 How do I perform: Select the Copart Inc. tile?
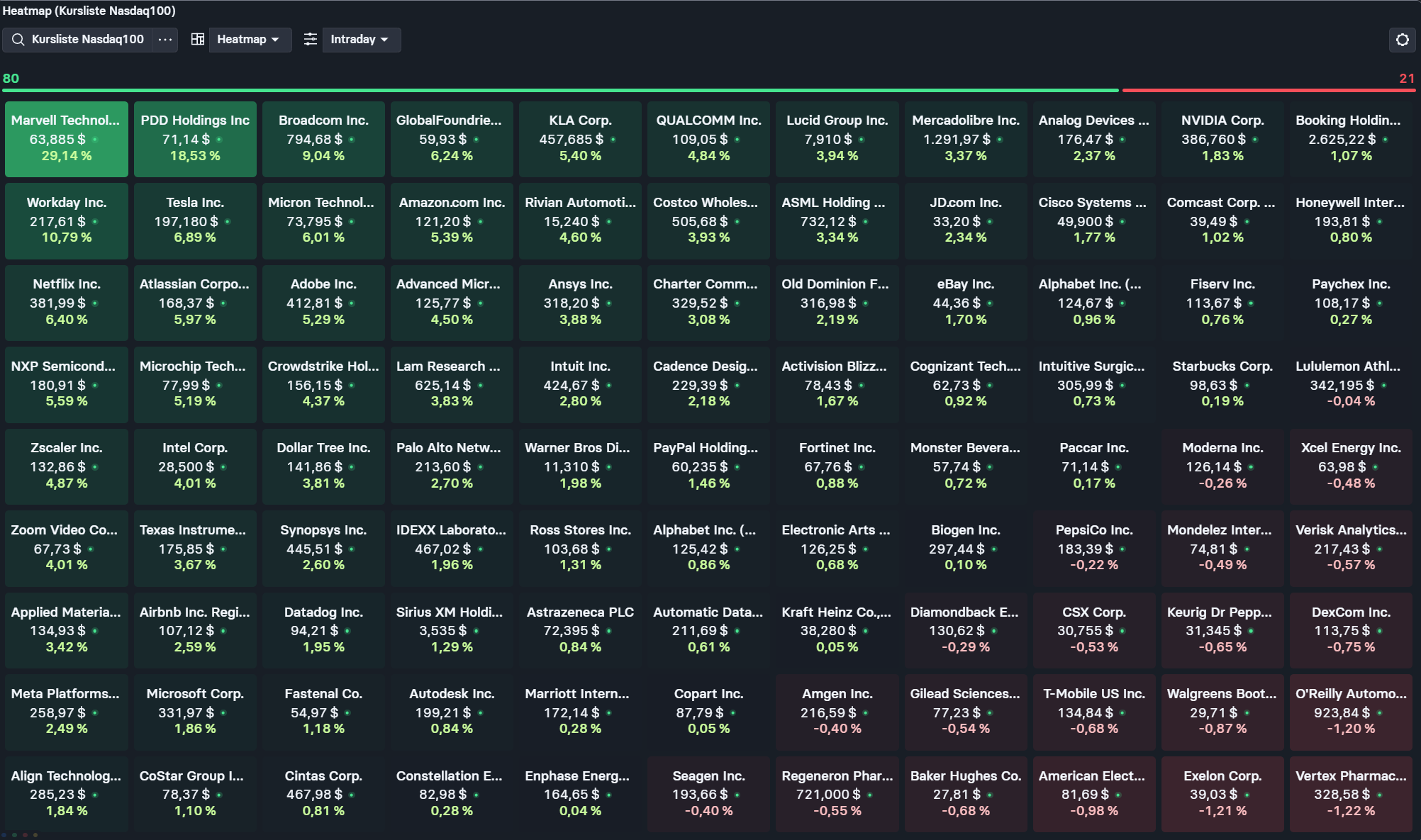708,712
